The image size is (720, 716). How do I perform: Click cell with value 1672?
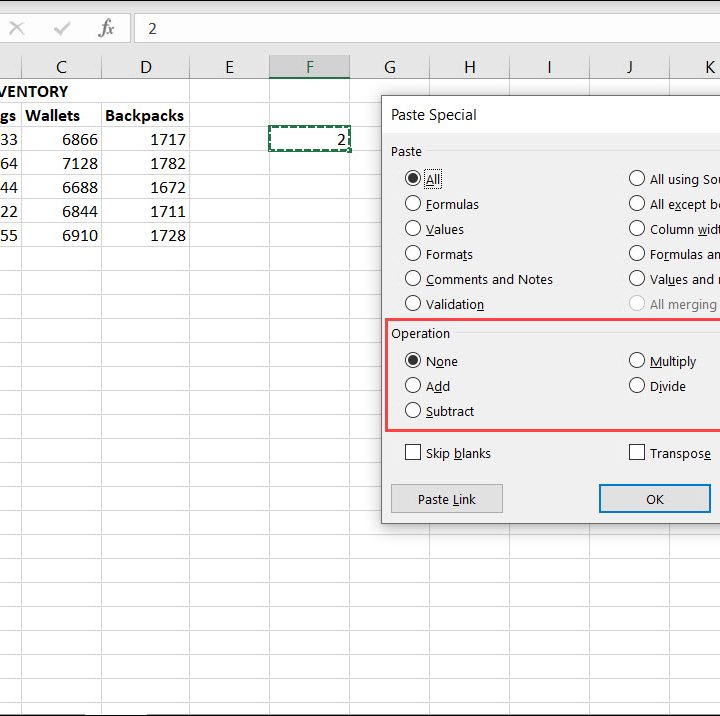(145, 187)
